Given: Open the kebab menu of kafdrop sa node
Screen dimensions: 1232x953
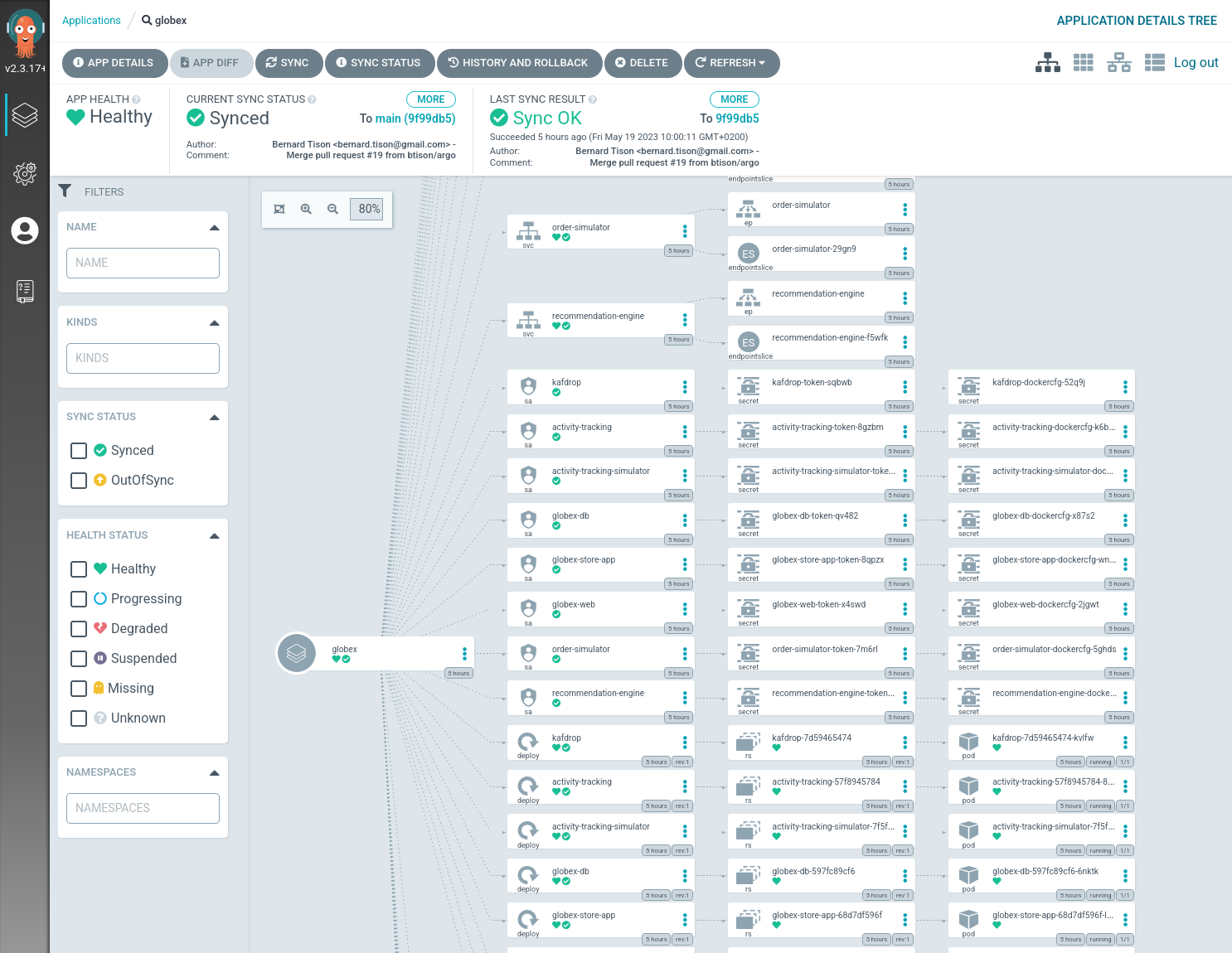Looking at the screenshot, I should tap(685, 387).
